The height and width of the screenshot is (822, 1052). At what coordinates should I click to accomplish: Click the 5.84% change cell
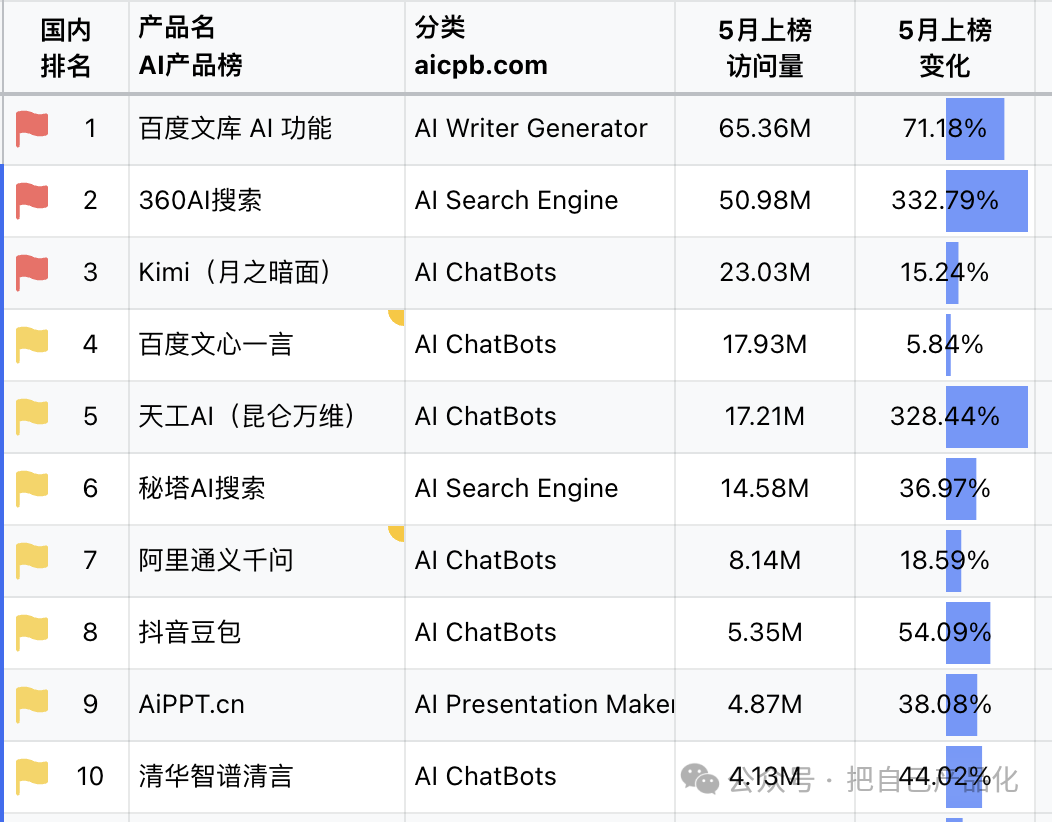(945, 345)
